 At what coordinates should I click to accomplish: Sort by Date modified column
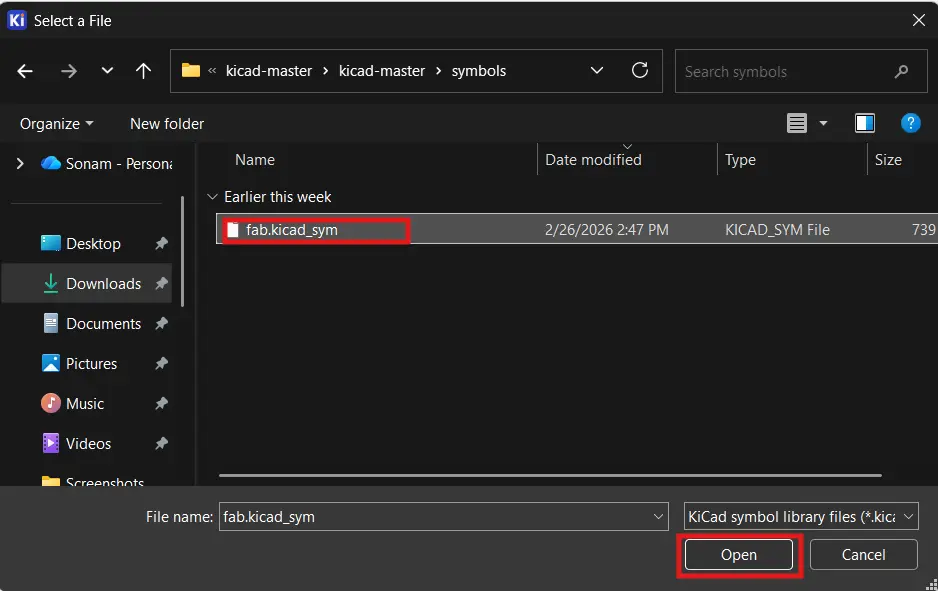coord(593,160)
